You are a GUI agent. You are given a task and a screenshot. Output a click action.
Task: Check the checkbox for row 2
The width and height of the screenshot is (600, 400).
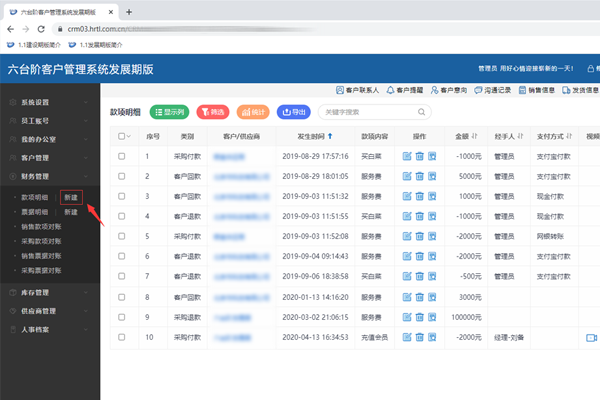click(x=121, y=176)
